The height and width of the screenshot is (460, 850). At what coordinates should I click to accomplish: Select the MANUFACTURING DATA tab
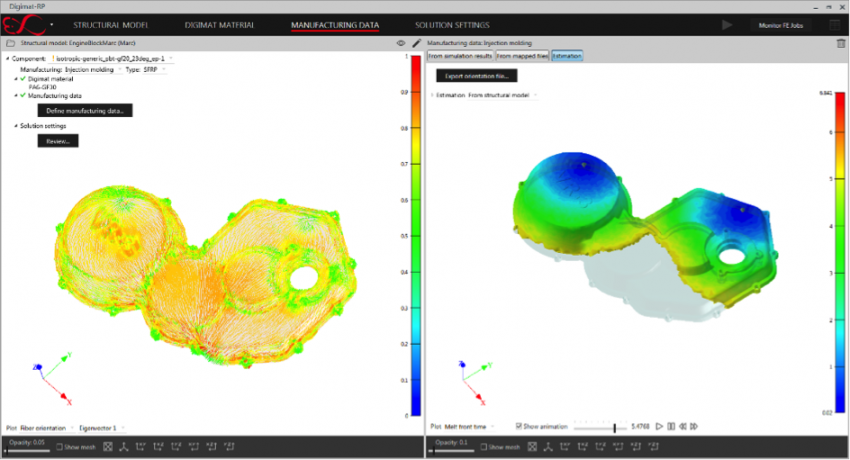(335, 25)
